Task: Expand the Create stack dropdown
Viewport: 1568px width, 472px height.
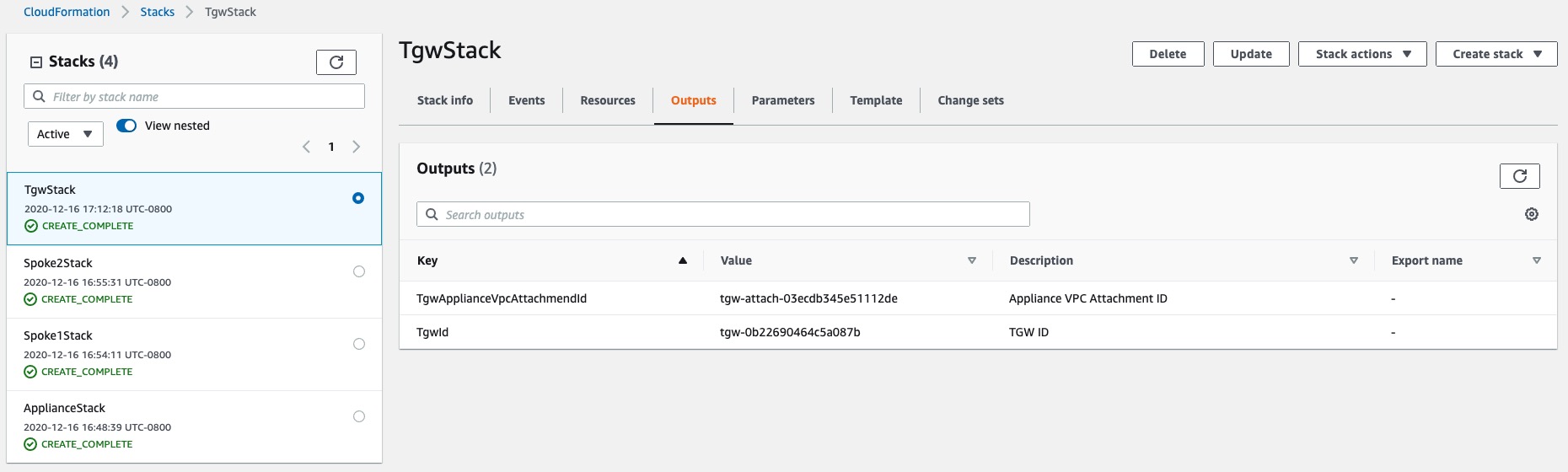Action: click(x=1496, y=54)
